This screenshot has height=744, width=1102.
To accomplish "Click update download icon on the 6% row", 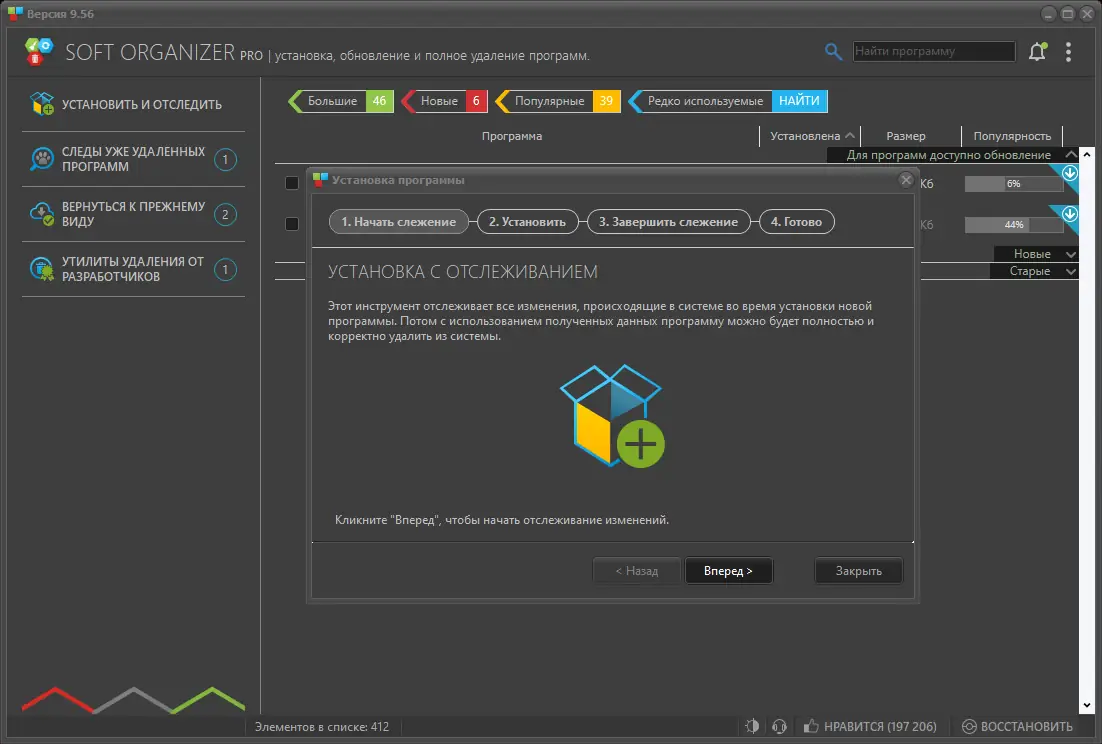I will pos(1070,173).
